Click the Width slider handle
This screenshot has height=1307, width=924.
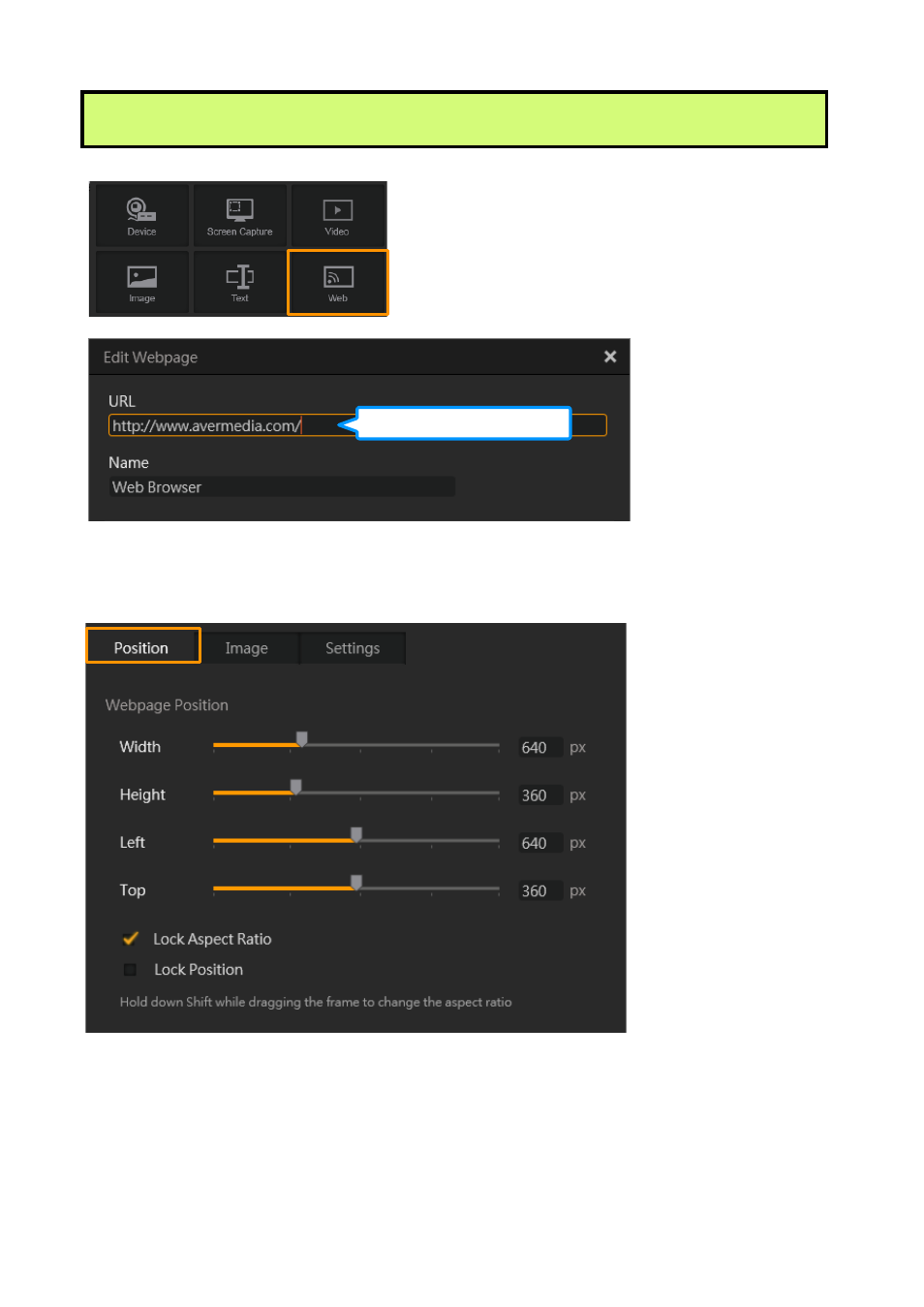[x=302, y=740]
